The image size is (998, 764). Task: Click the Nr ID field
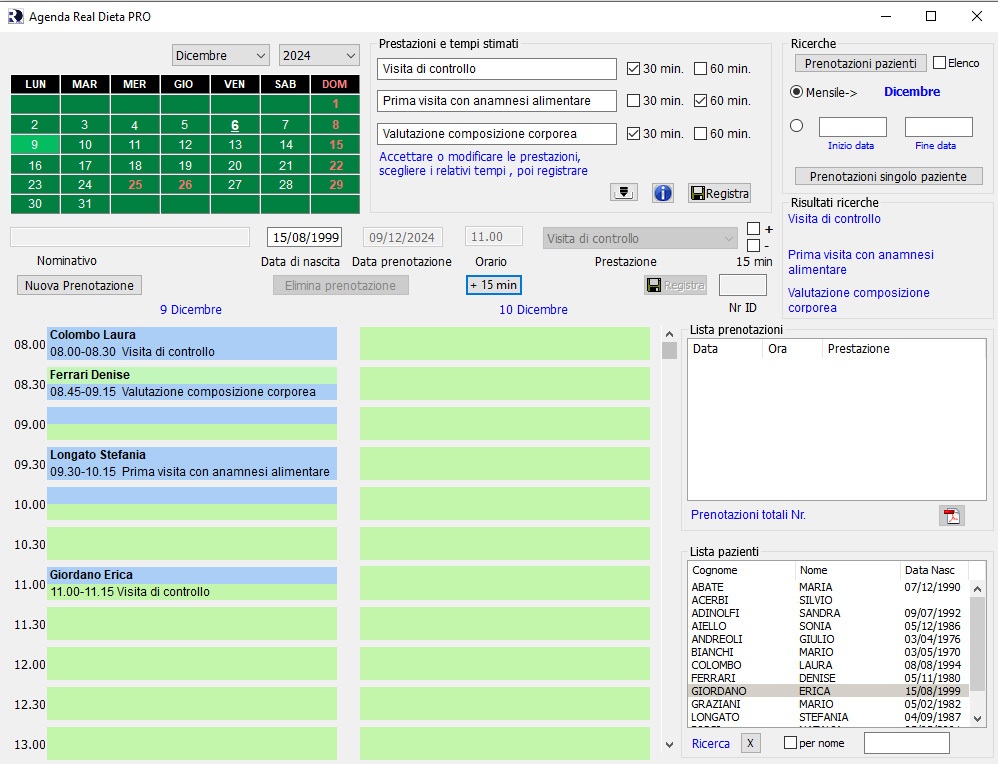(742, 285)
